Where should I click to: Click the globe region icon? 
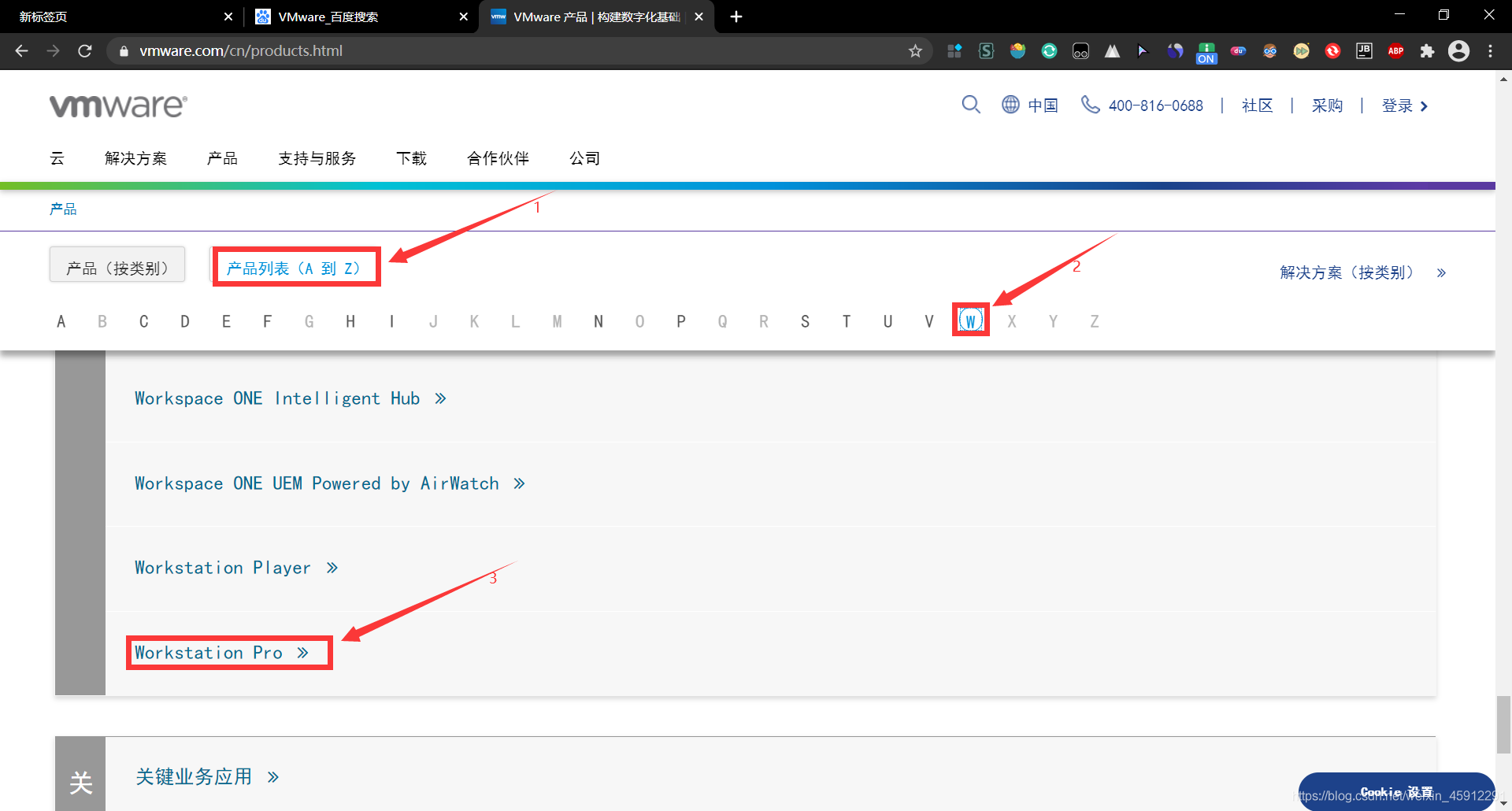click(x=1010, y=105)
